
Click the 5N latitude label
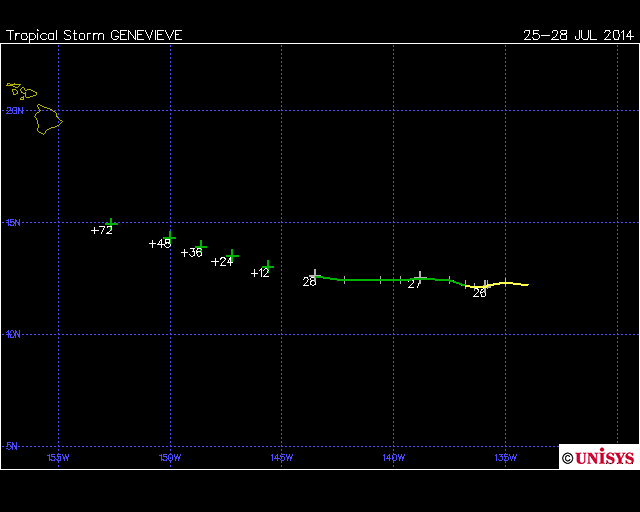pos(12,446)
